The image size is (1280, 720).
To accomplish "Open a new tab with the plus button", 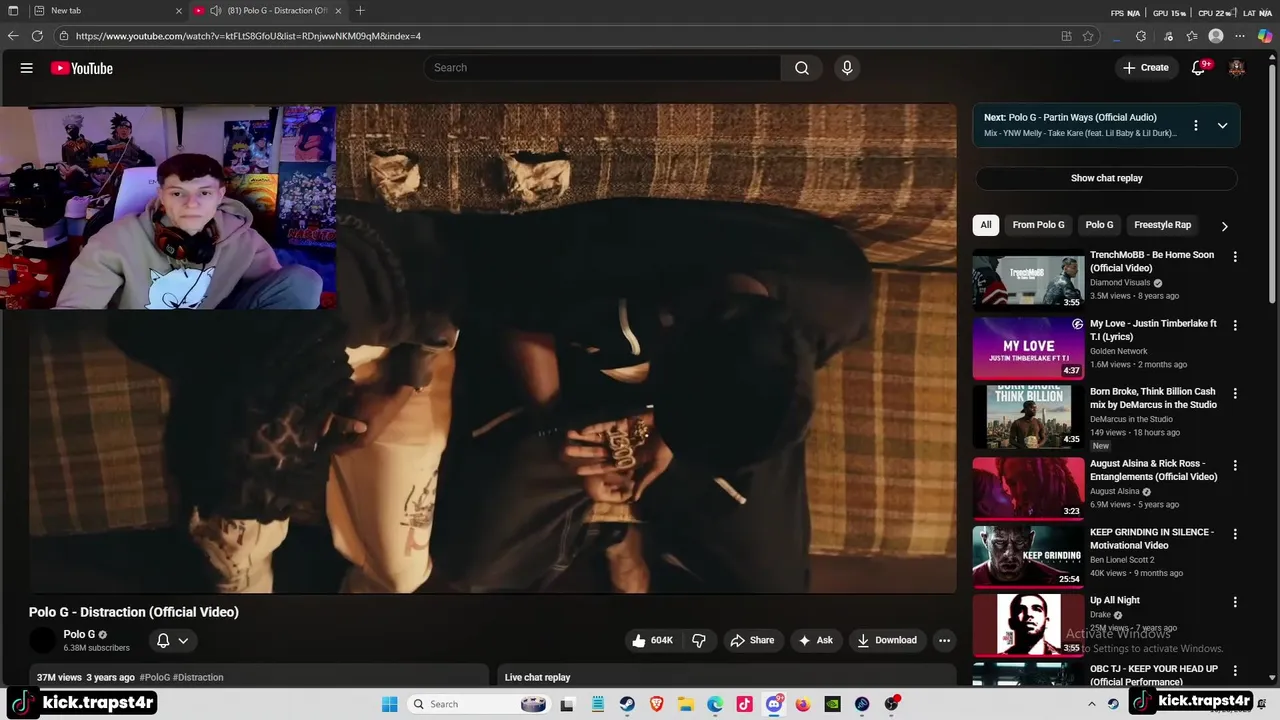I will pyautogui.click(x=360, y=11).
